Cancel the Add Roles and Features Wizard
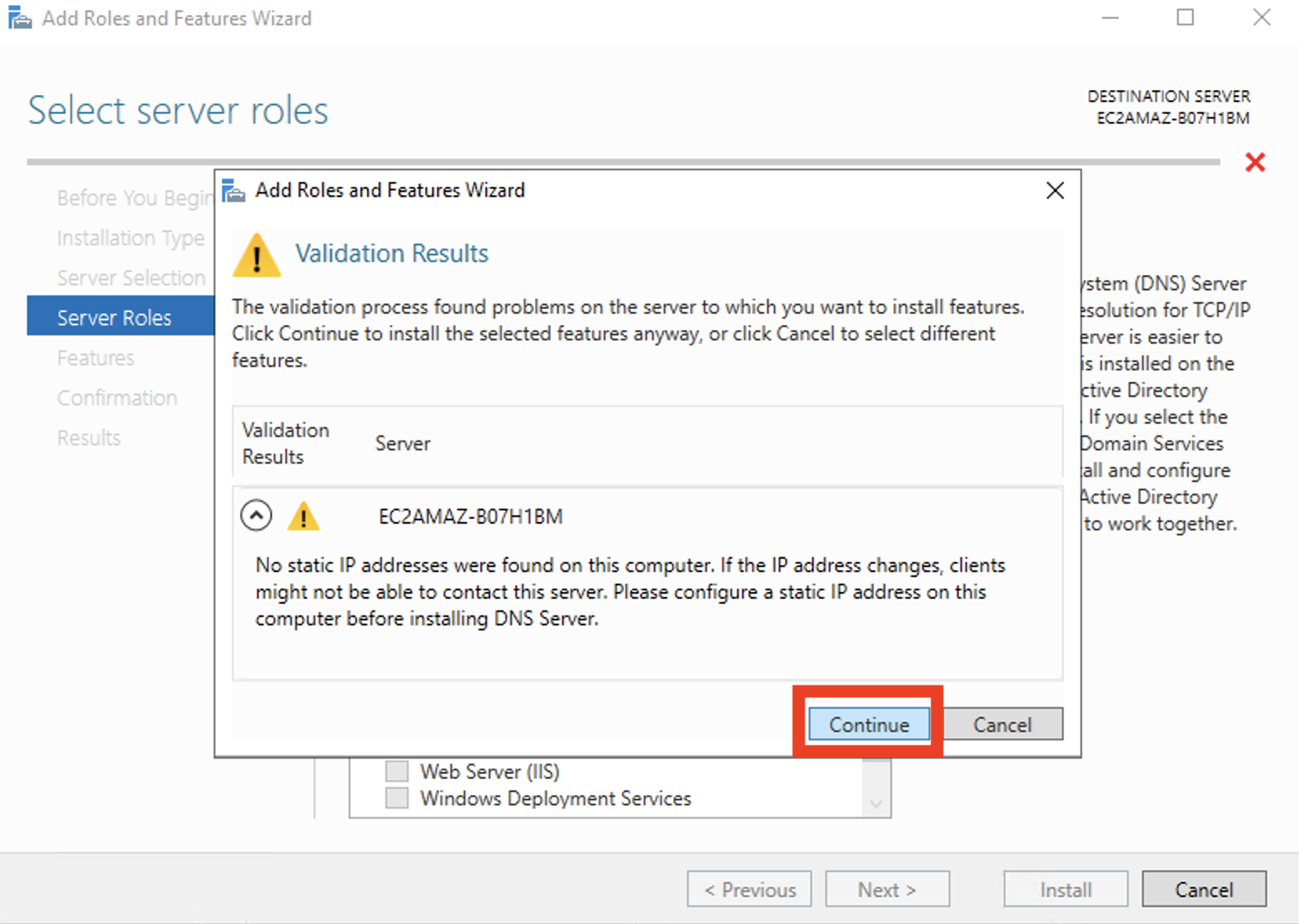 [1204, 889]
